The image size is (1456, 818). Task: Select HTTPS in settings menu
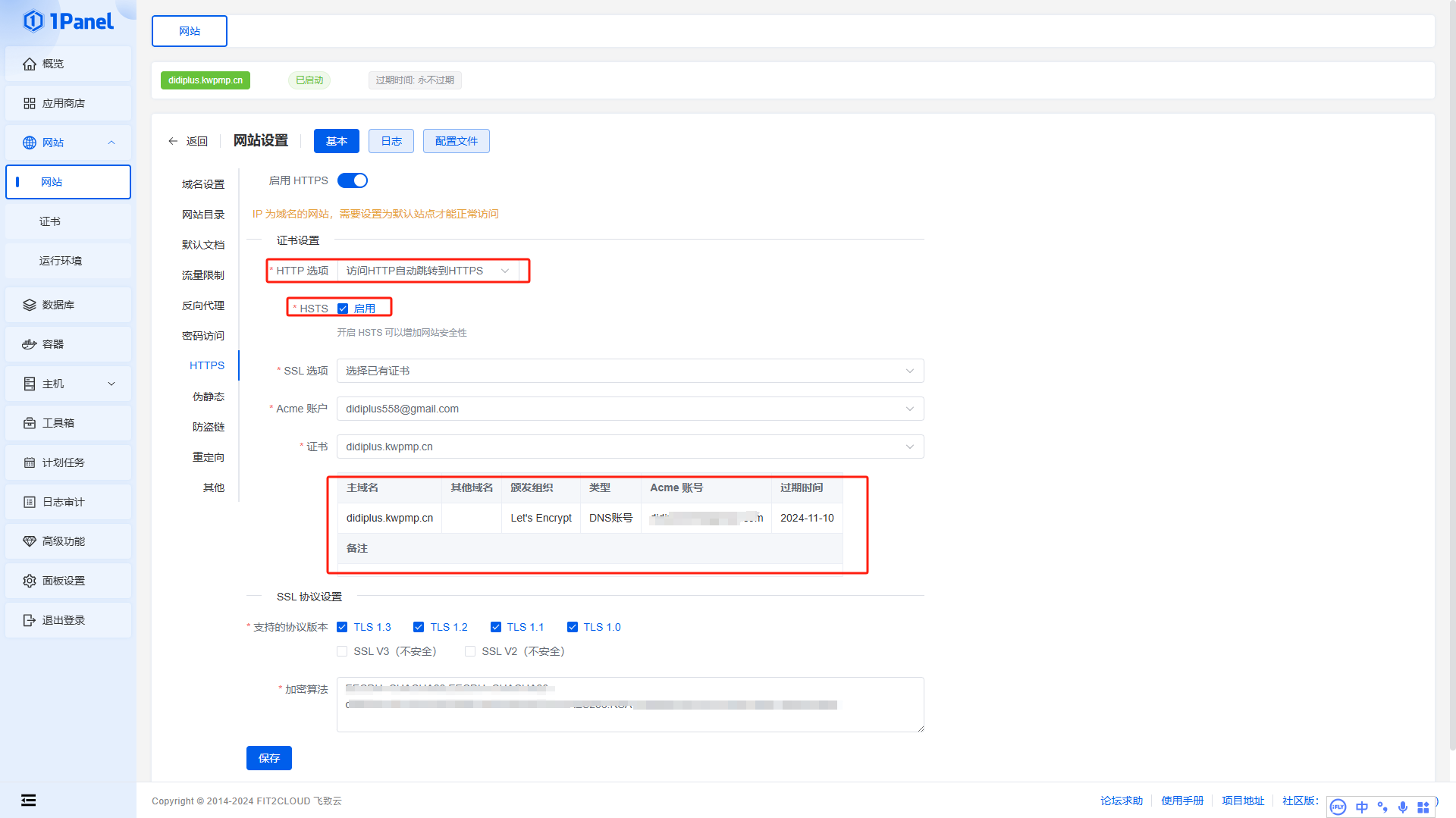(207, 365)
